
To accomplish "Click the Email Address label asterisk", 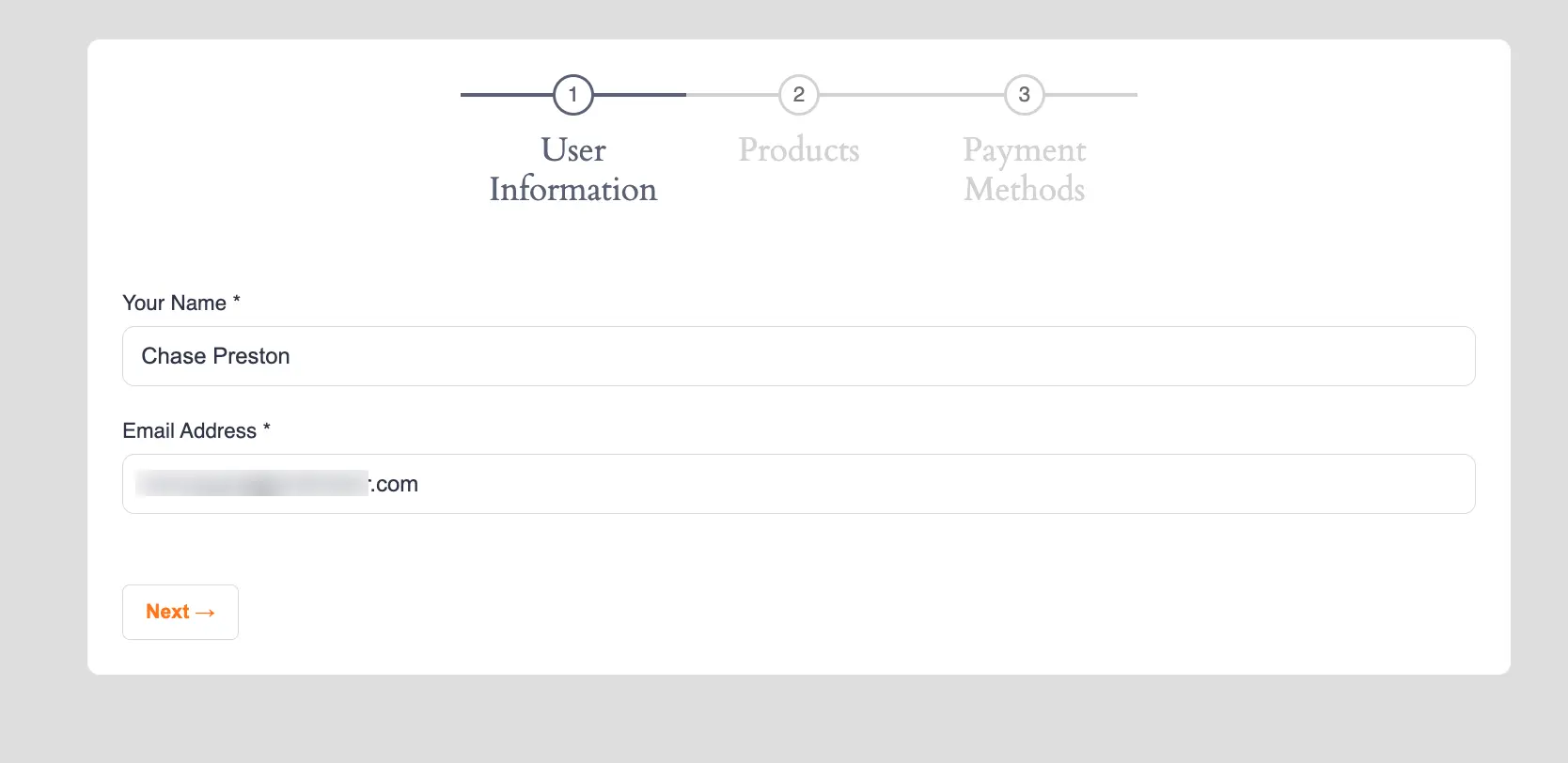I will [x=266, y=429].
